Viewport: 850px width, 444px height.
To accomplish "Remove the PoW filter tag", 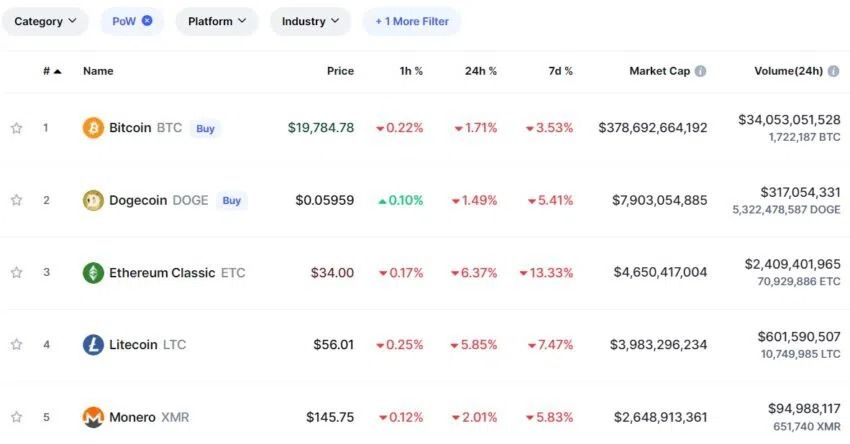I will click(x=147, y=21).
